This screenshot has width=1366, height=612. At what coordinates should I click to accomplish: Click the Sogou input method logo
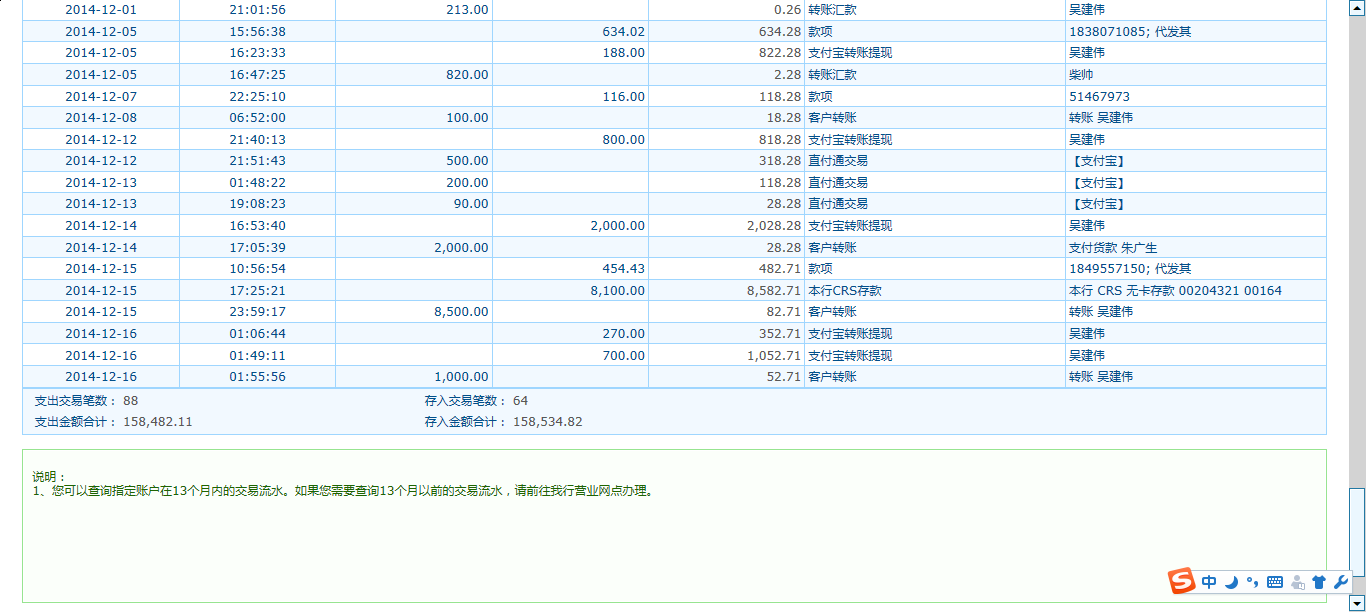pyautogui.click(x=1182, y=581)
